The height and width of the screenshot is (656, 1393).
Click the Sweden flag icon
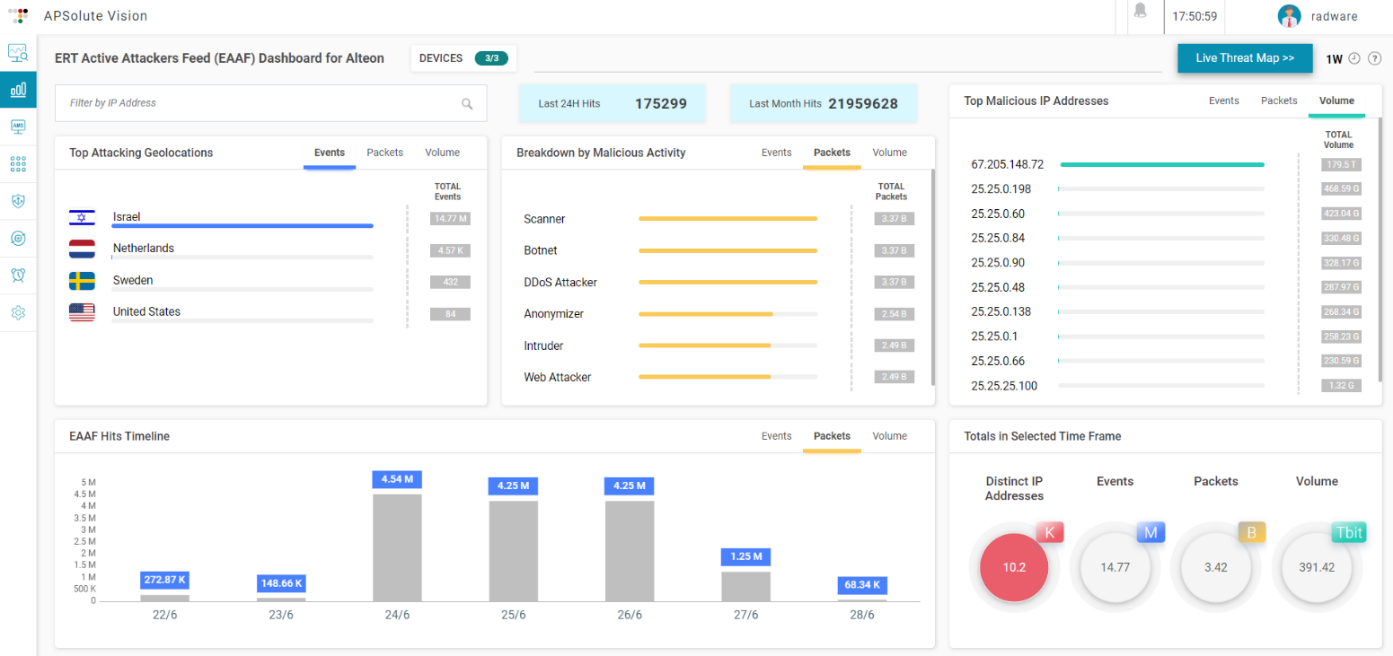point(82,281)
